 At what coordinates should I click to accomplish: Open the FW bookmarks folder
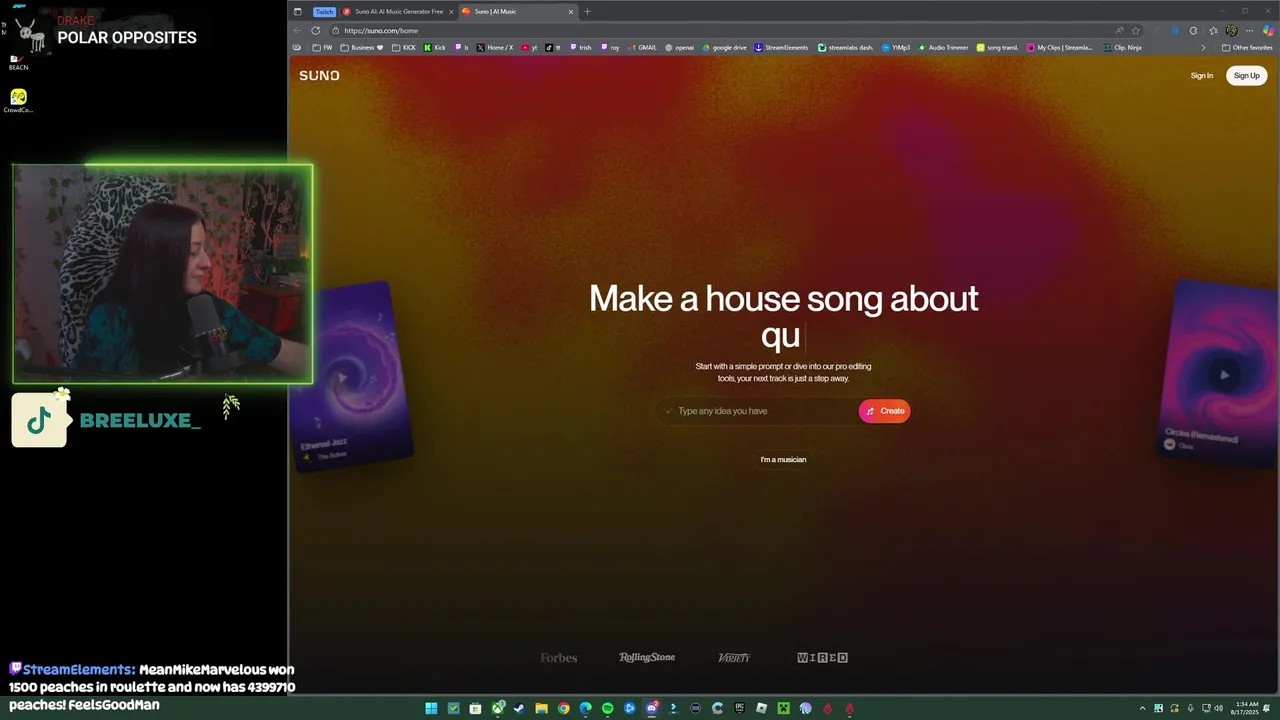(x=323, y=47)
